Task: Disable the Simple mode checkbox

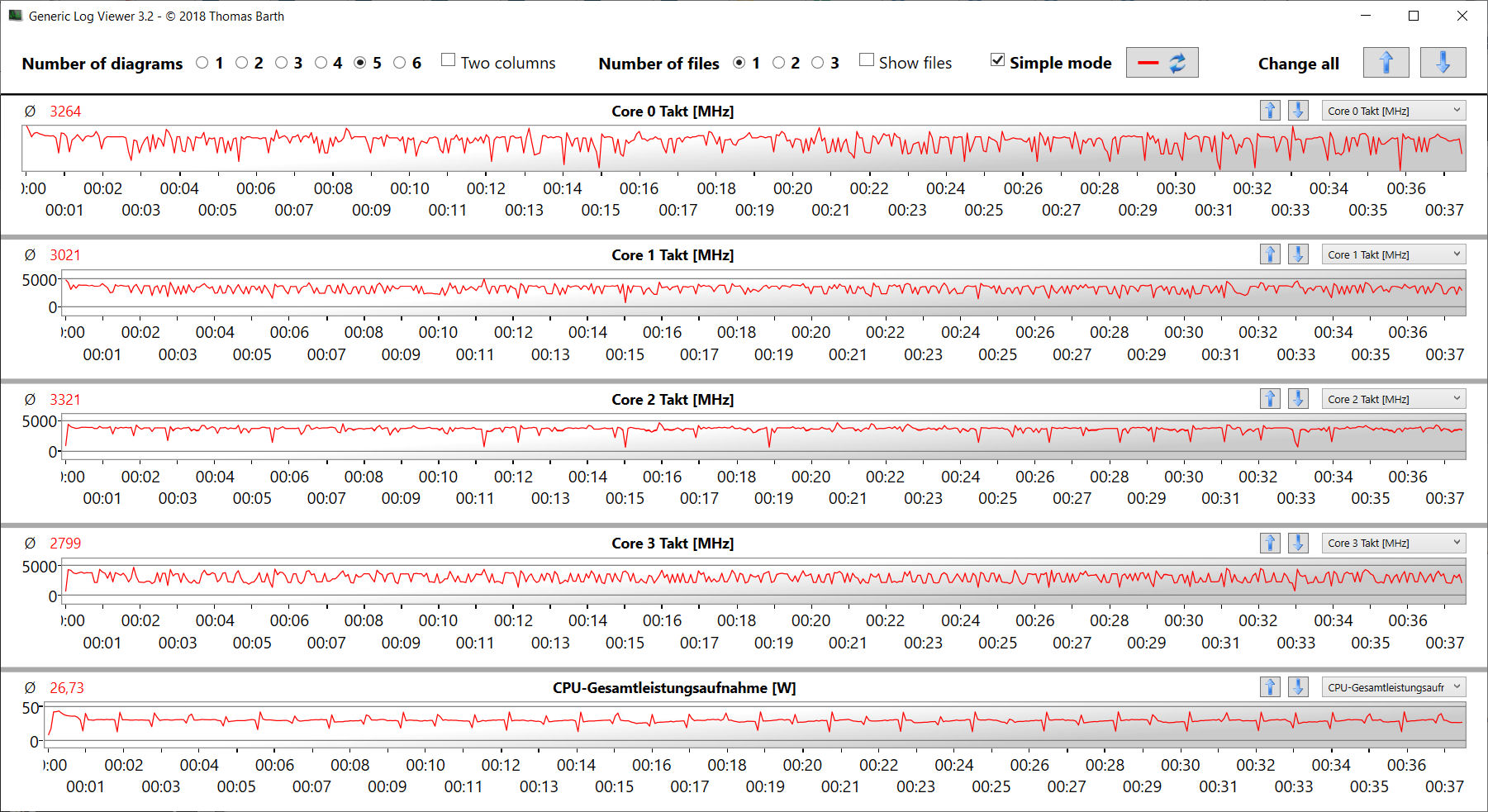Action: coord(998,60)
